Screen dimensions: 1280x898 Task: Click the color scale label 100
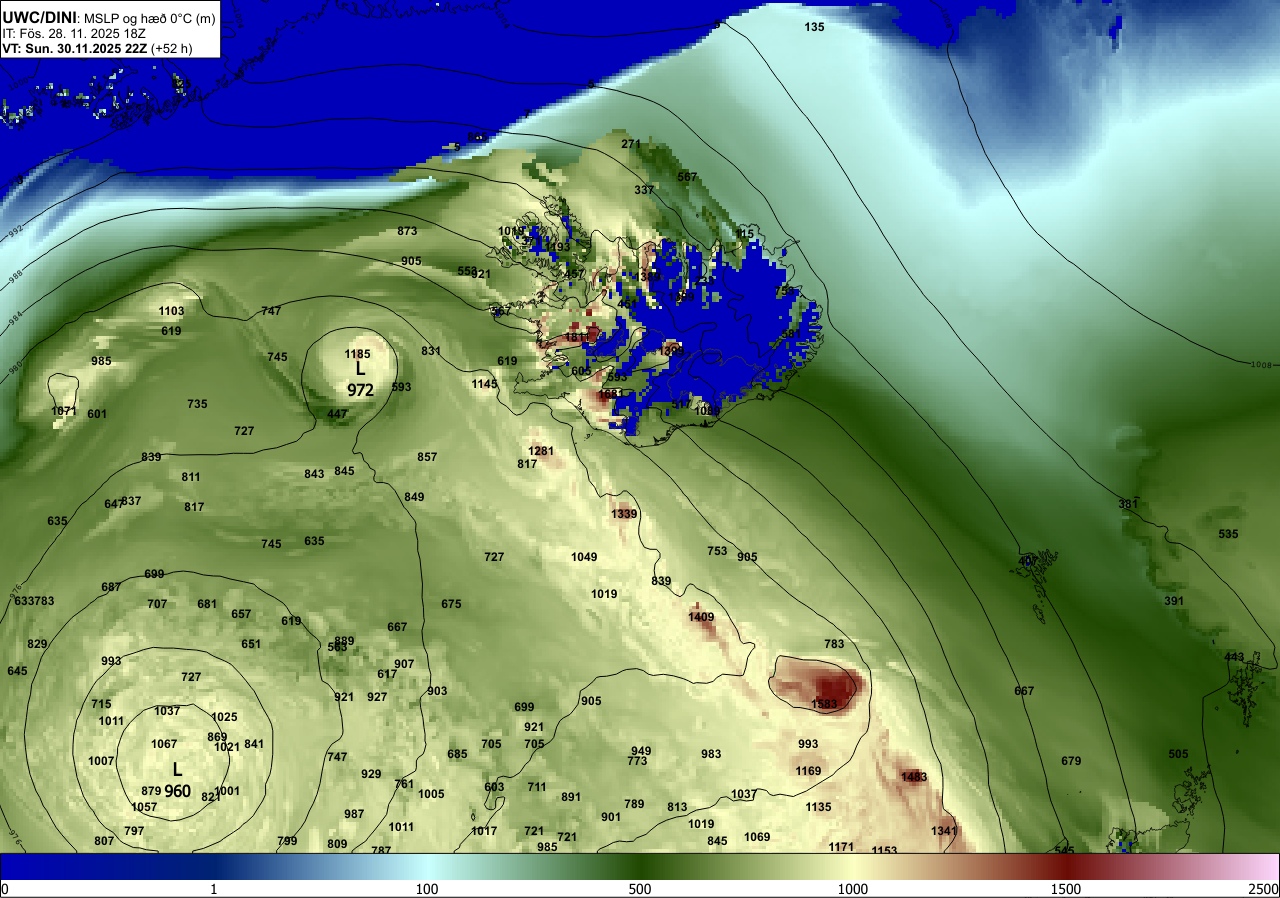coord(427,889)
